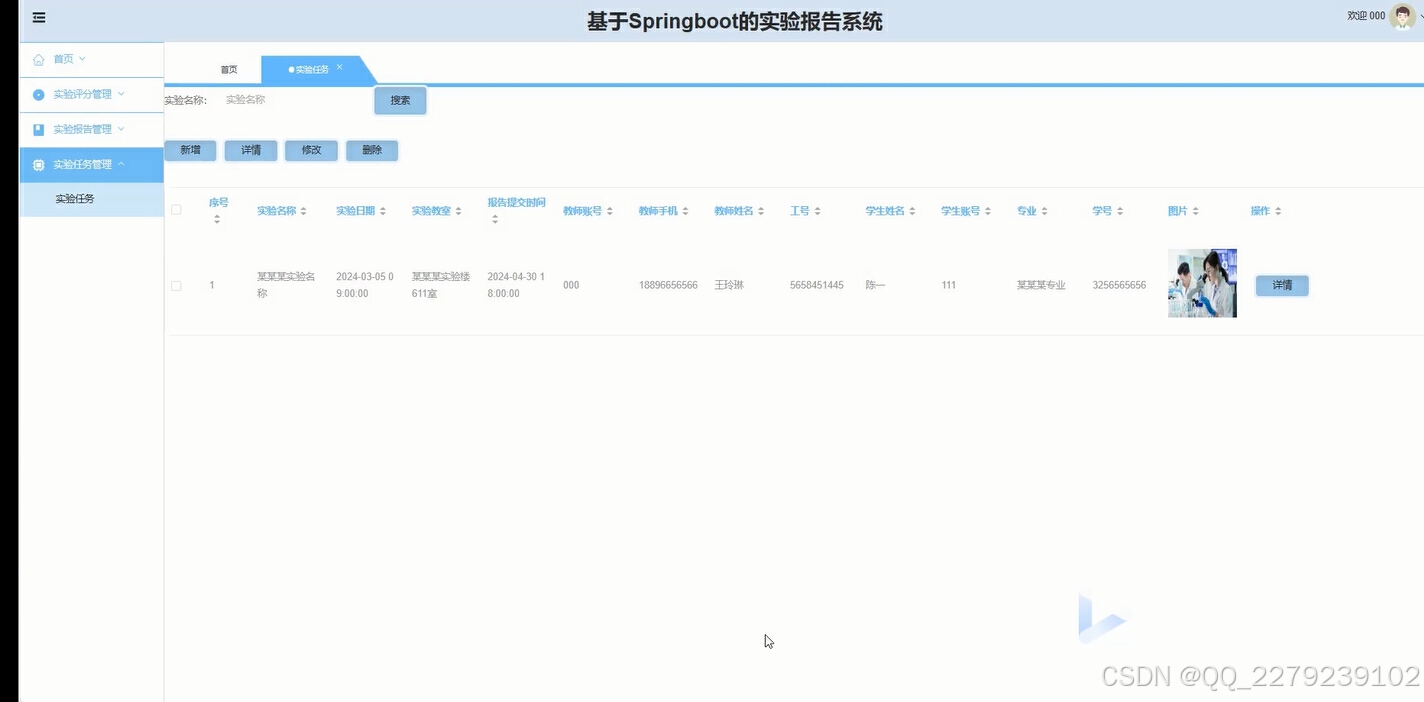Screen dimensions: 1424x702
Task: Click the circular icon beside 实验评分管理
Action: (x=37, y=93)
